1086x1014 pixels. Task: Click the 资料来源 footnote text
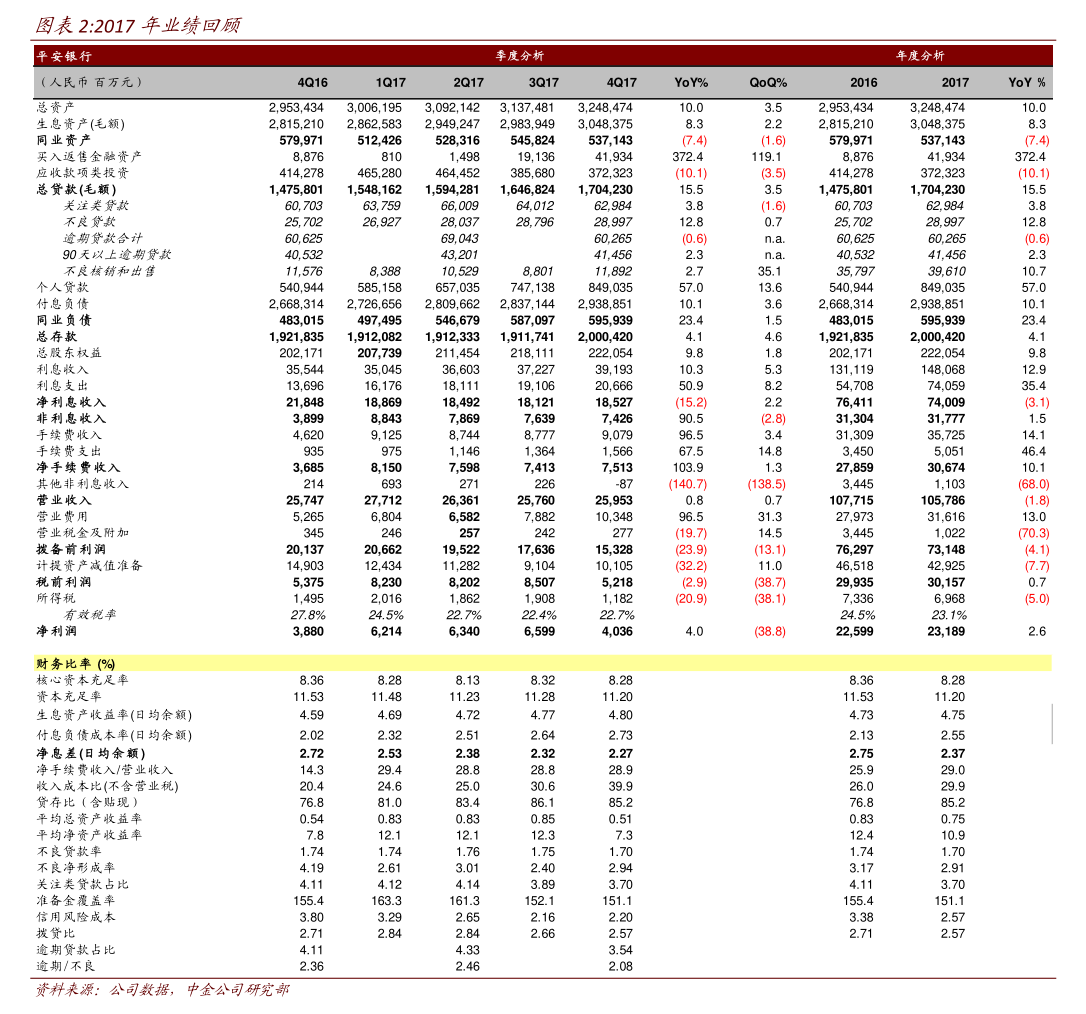tap(162, 991)
